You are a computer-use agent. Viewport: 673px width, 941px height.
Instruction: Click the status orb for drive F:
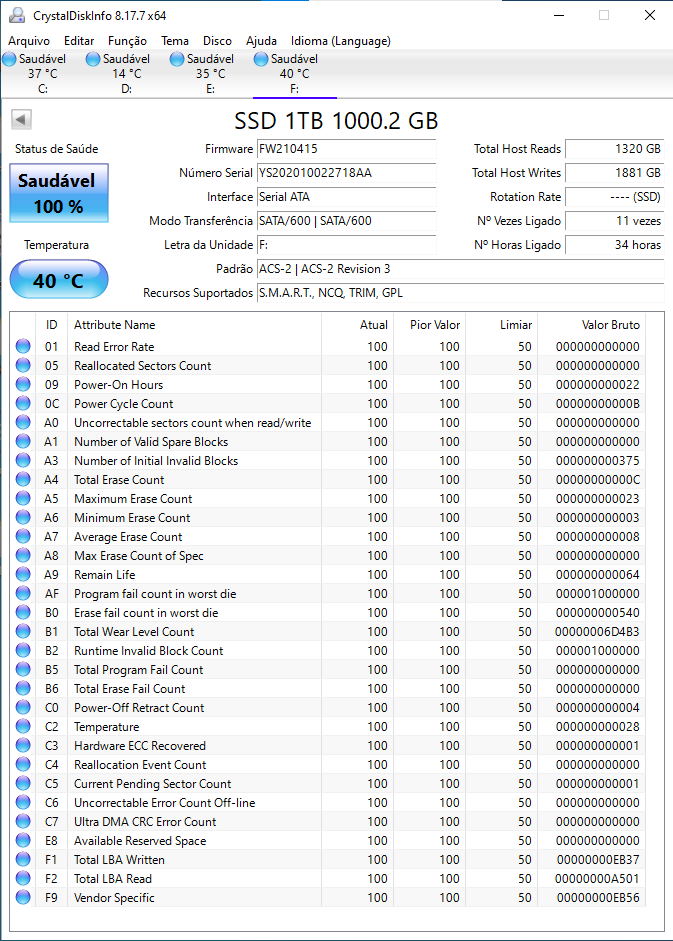coord(261,59)
